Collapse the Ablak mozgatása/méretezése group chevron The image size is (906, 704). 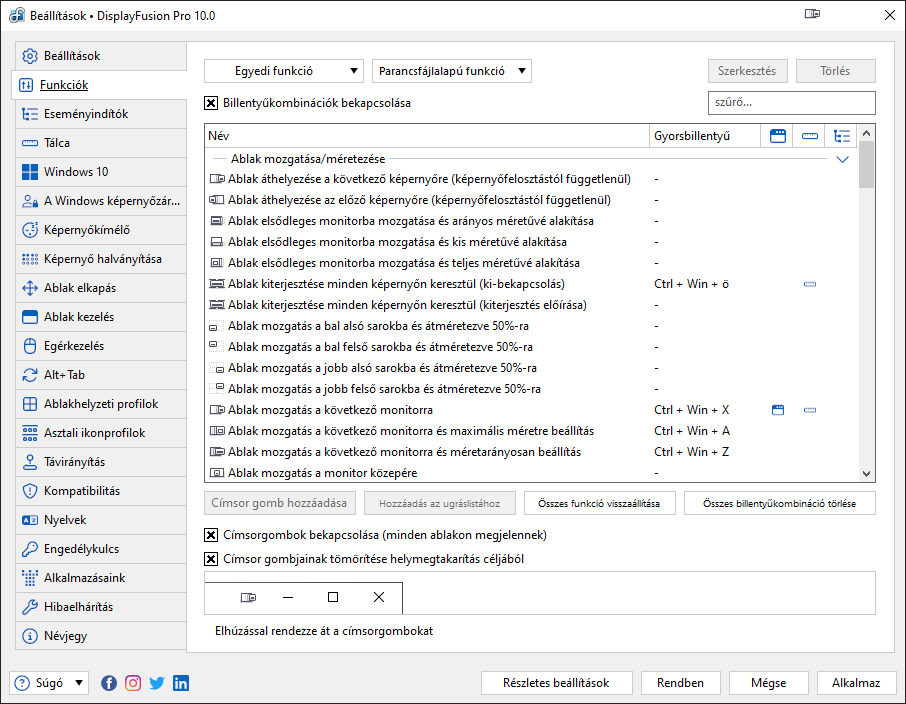tap(842, 159)
